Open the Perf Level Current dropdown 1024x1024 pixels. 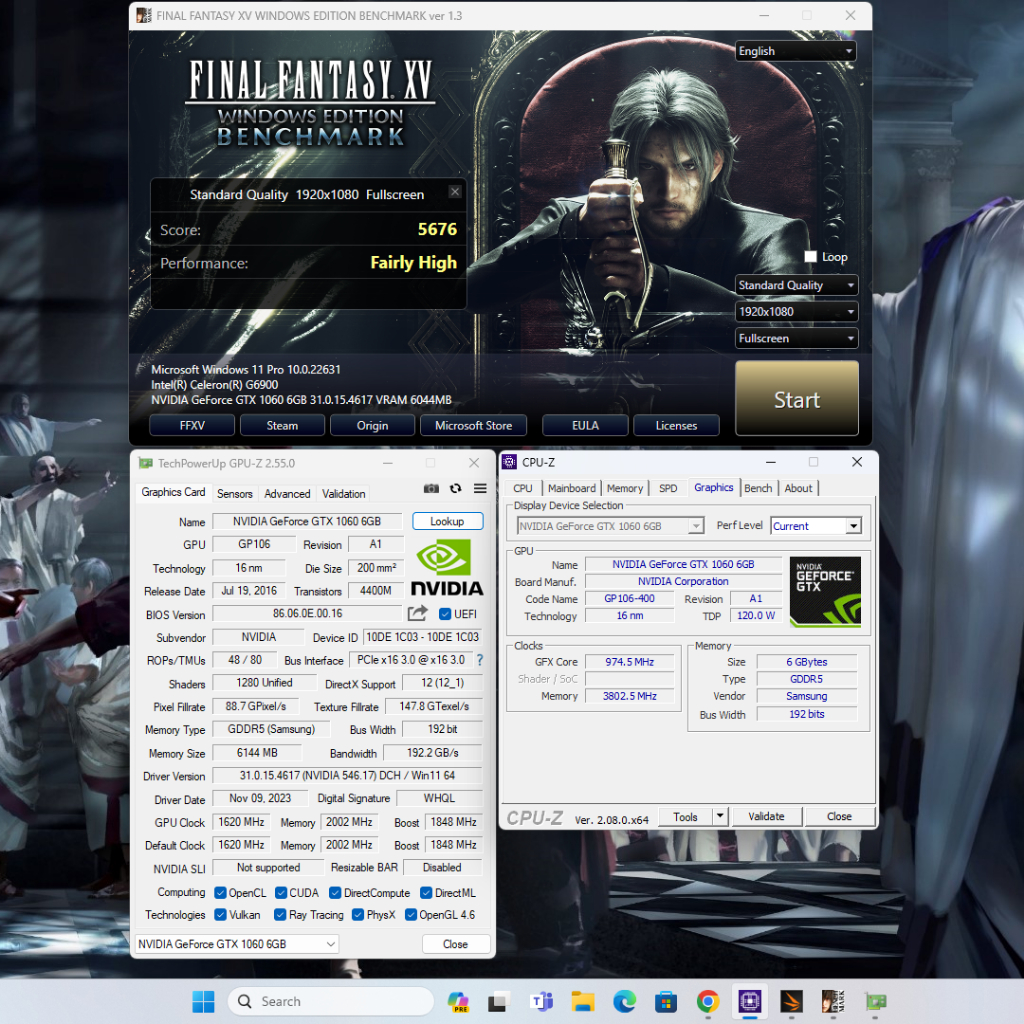click(x=815, y=526)
